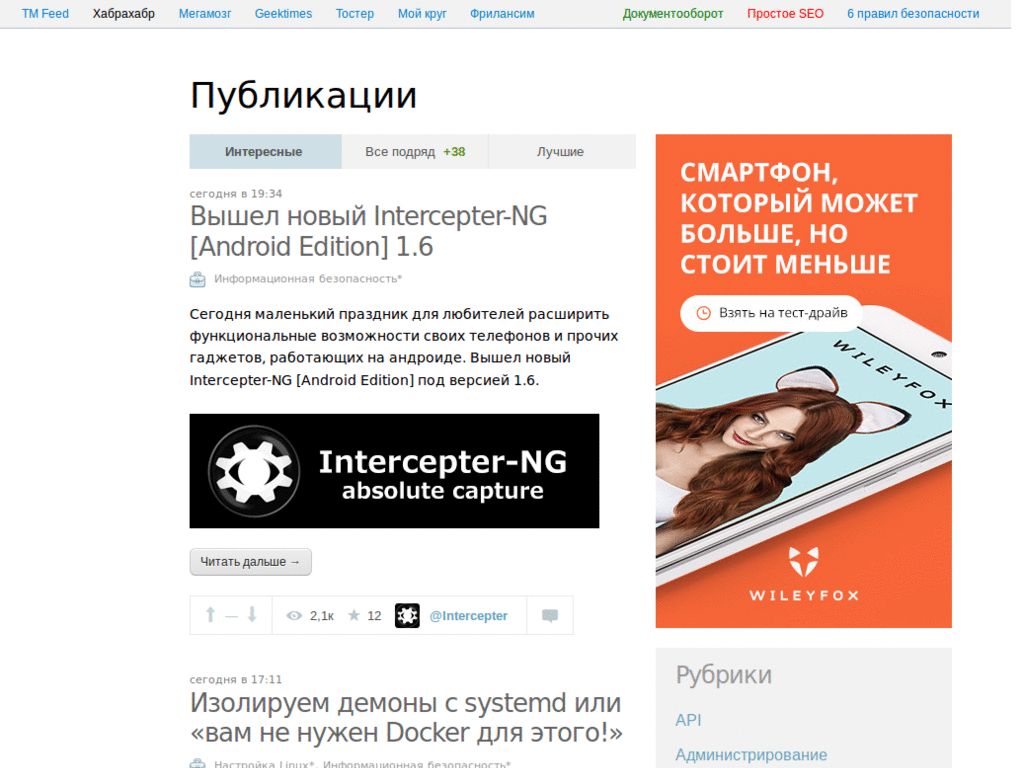This screenshot has width=1024, height=768.
Task: Add the Intercepter-NG post to favorites star
Action: click(352, 615)
